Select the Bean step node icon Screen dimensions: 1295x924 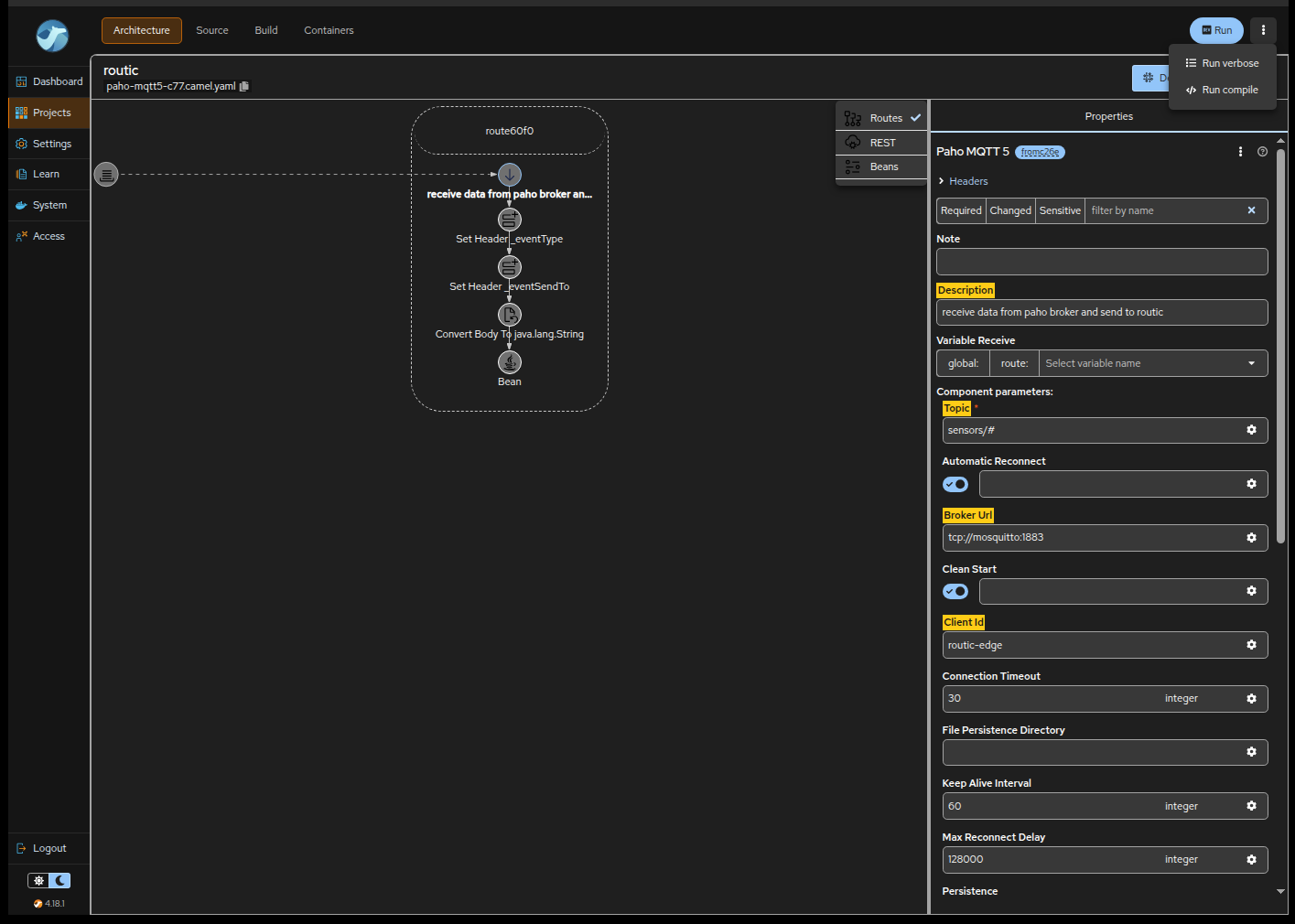510,362
